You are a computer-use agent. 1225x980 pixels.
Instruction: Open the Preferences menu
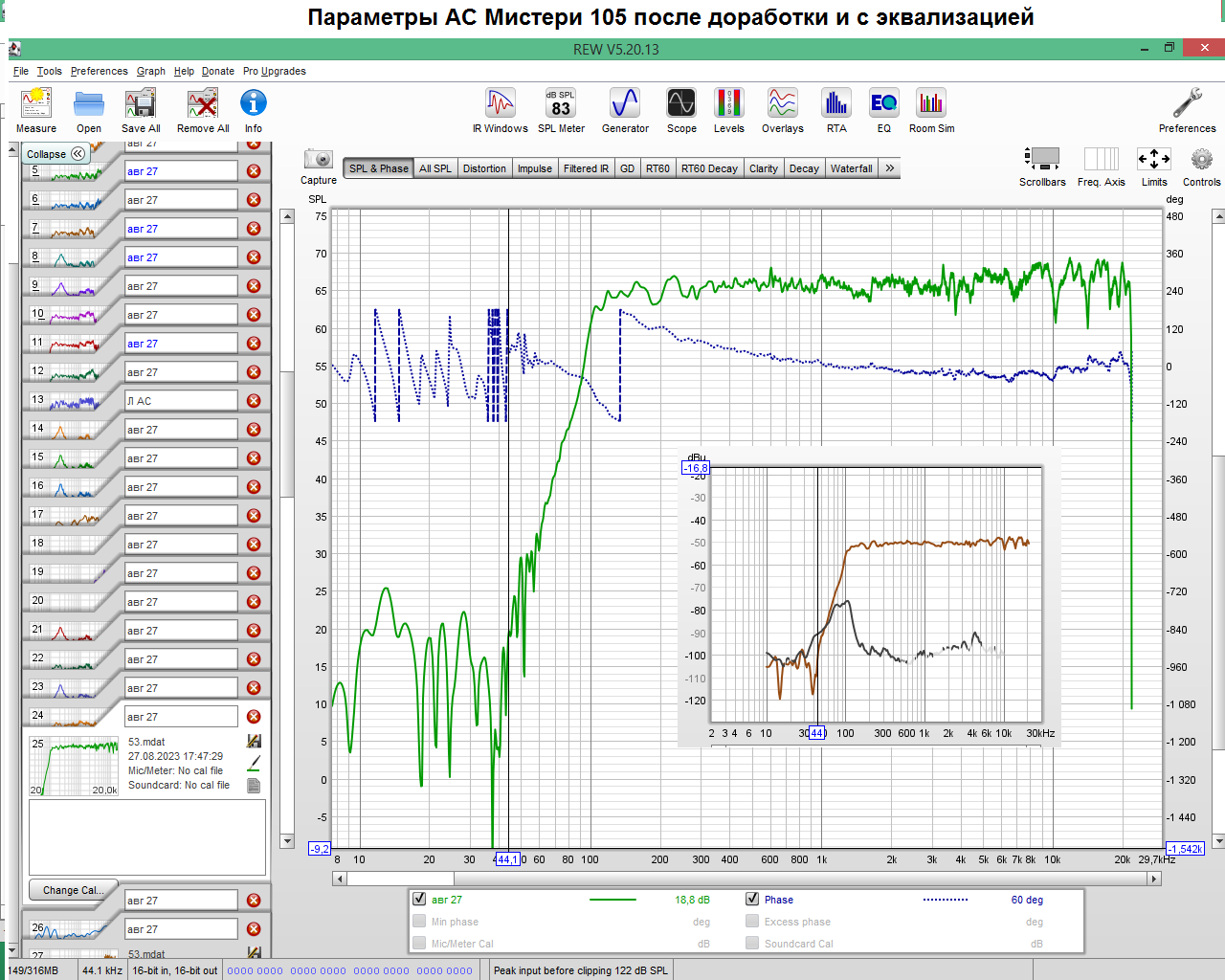click(x=99, y=71)
